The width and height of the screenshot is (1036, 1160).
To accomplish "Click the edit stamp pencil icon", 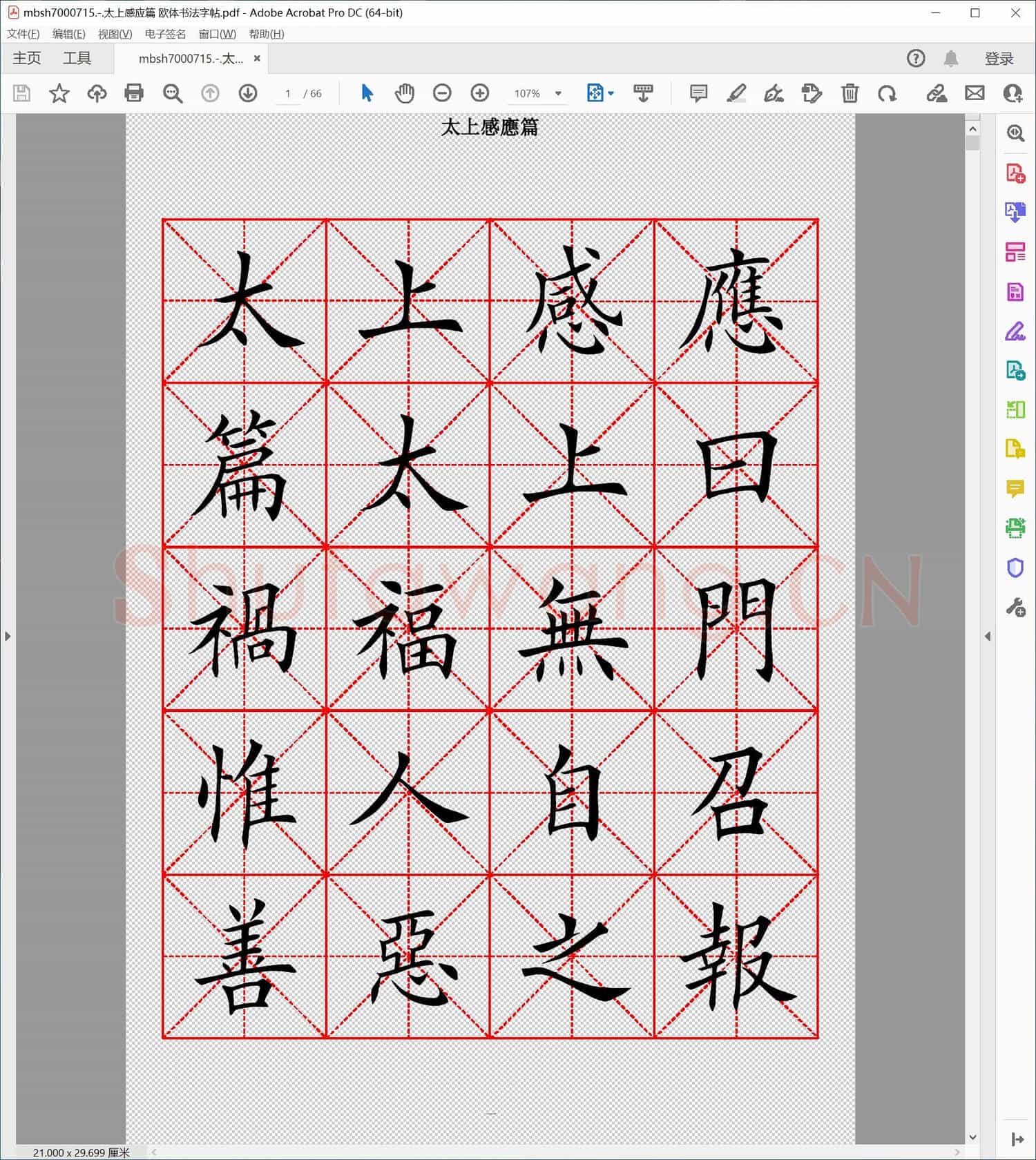I will point(812,93).
